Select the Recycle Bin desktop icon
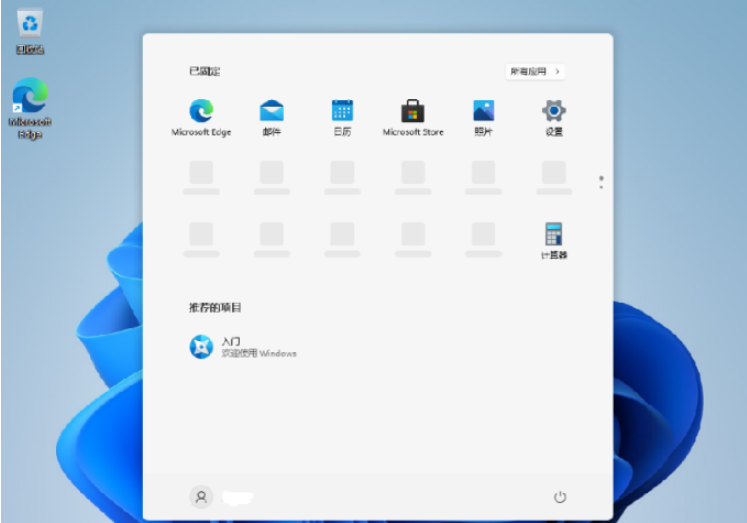 click(x=30, y=31)
